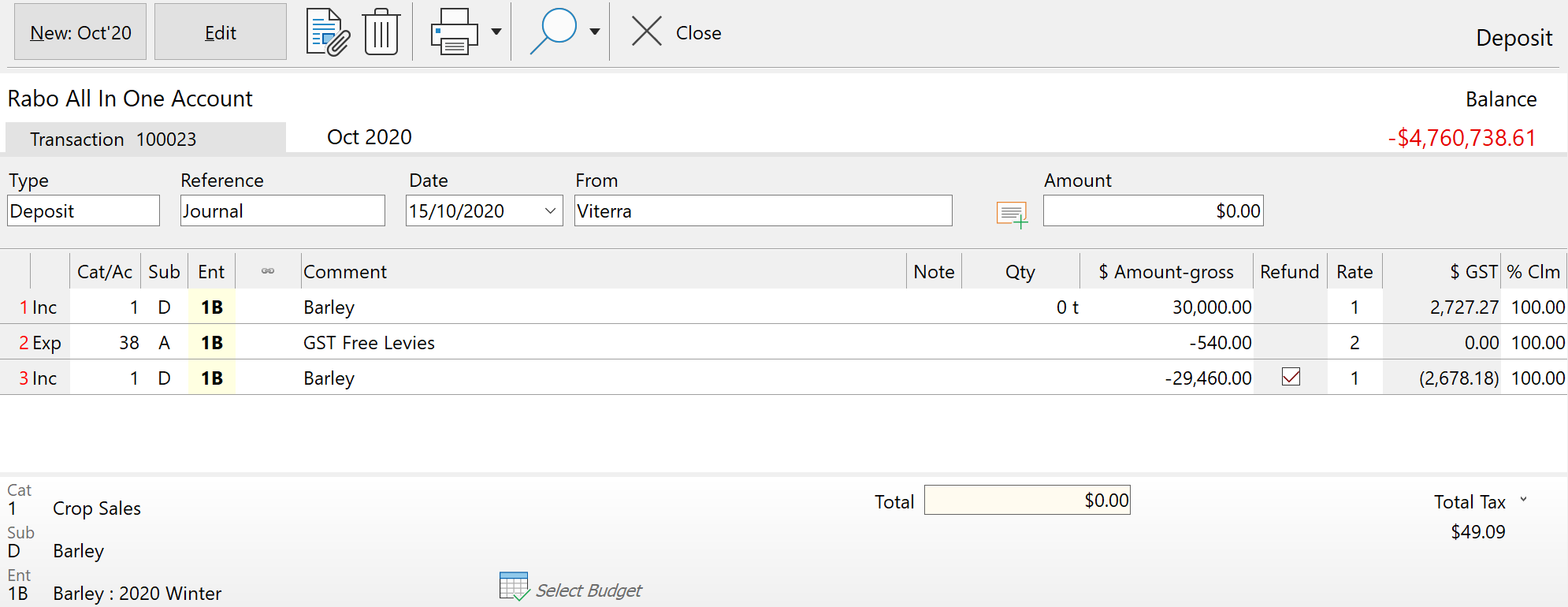Click the Reference field showing Journal
1568x607 pixels.
pyautogui.click(x=283, y=211)
